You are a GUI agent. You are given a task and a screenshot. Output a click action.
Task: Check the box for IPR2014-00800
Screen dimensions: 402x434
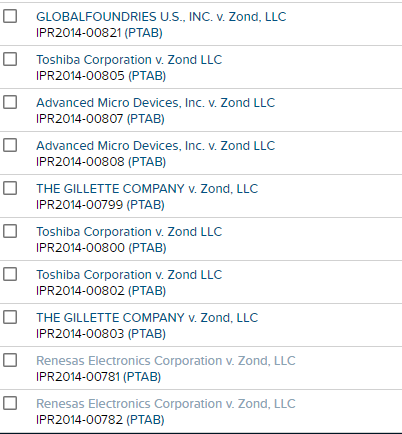[x=10, y=231]
